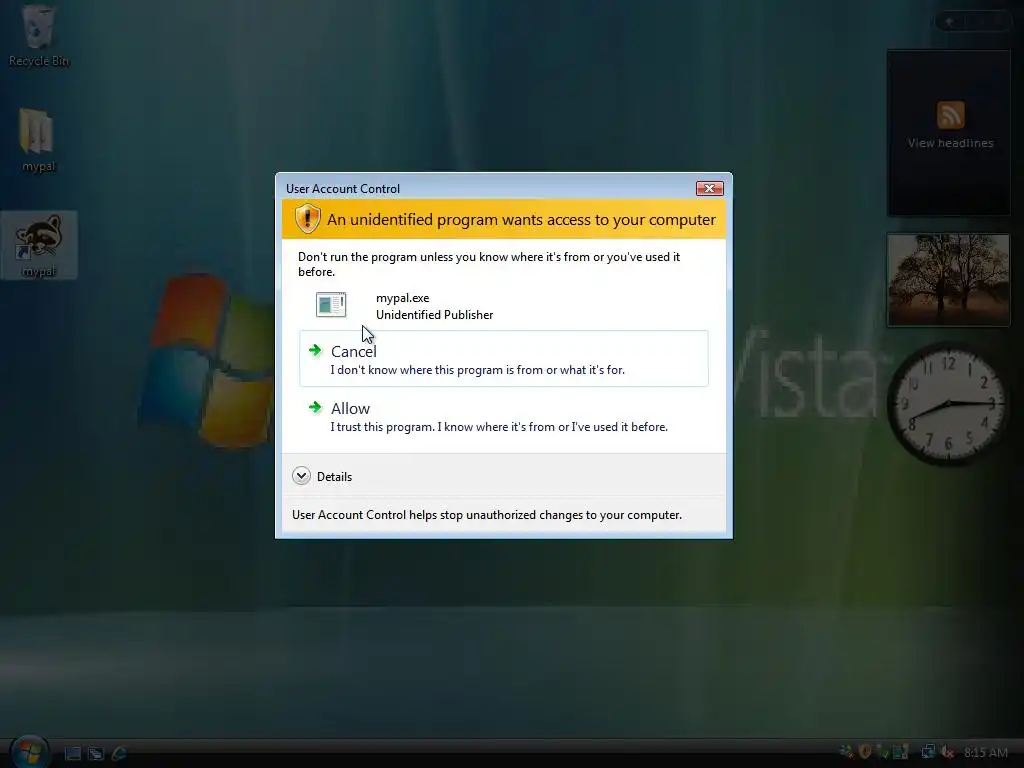Click Show Desktop in Quick Launch
The width and height of the screenshot is (1024, 768).
pos(72,753)
